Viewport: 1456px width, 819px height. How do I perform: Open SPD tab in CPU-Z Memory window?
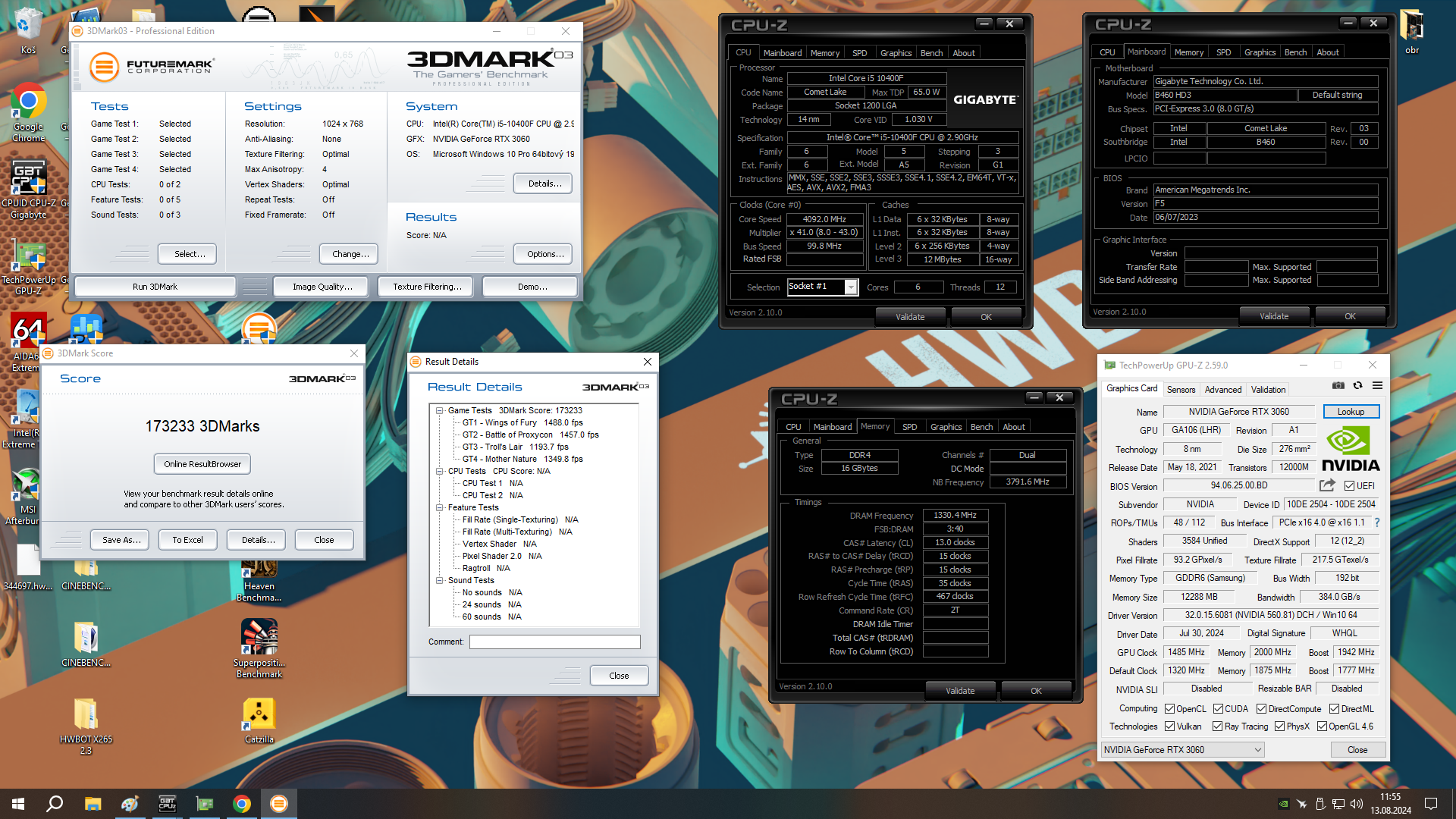point(909,427)
